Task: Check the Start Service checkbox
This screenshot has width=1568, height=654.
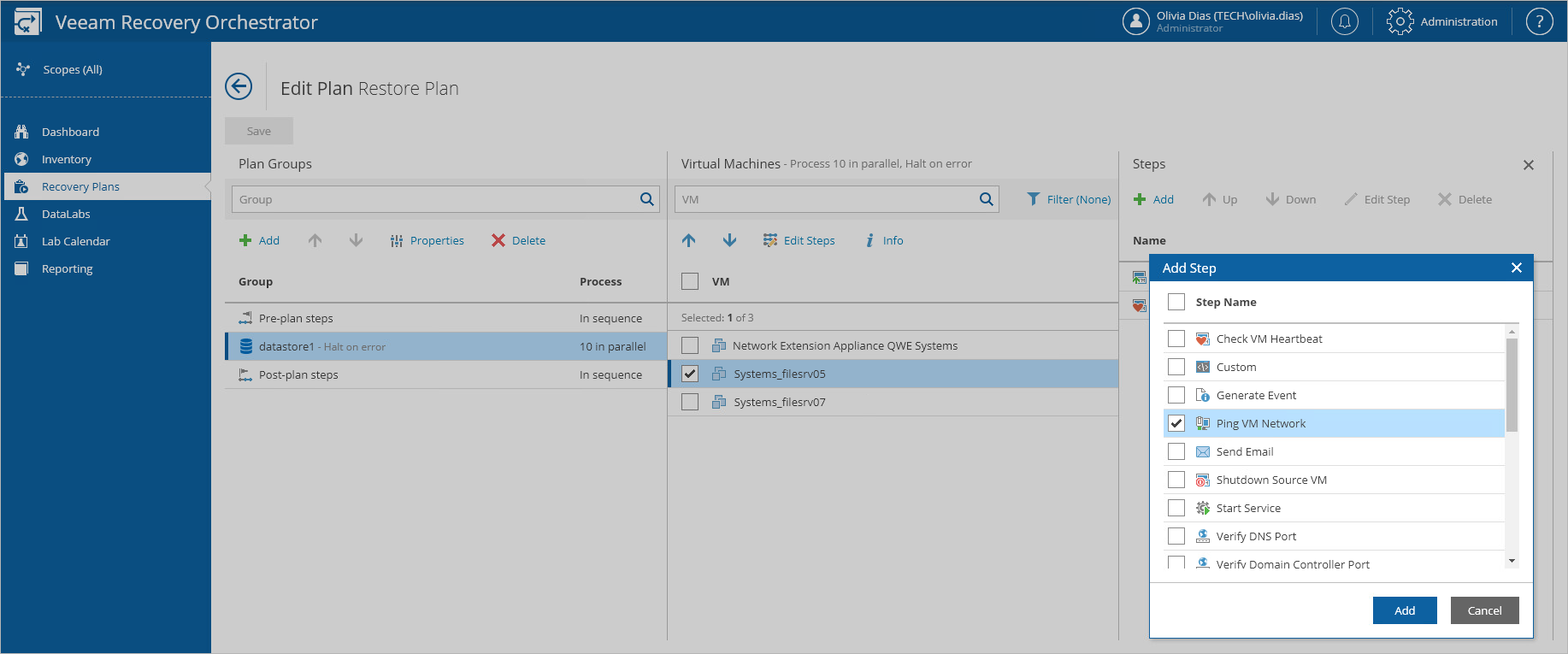Action: pos(1176,508)
